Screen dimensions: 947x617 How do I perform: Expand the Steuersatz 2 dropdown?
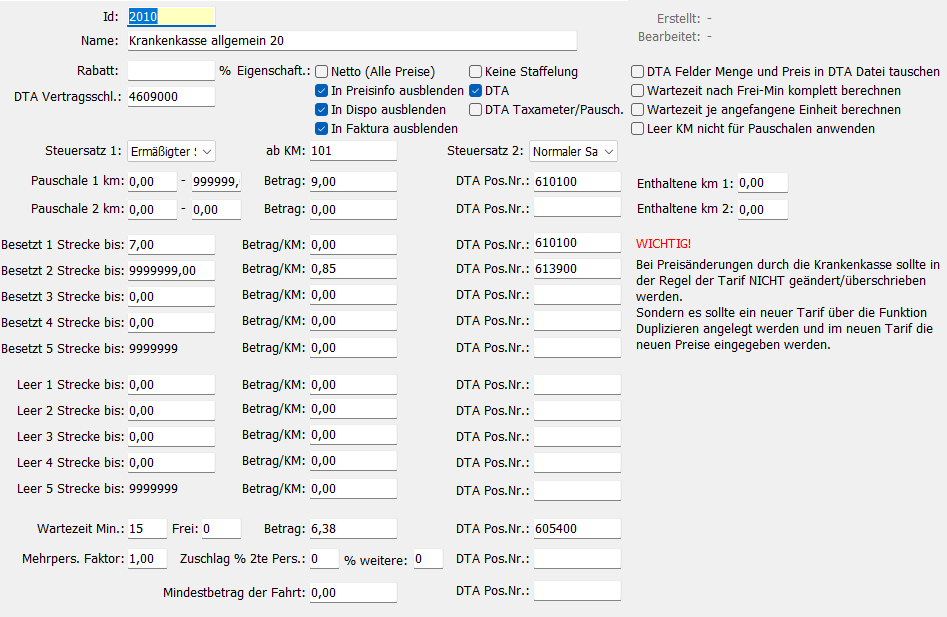pos(573,151)
